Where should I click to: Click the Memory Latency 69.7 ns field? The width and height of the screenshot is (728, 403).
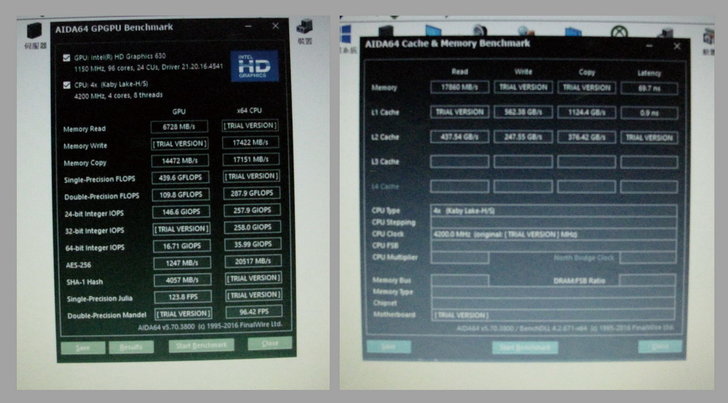point(648,88)
